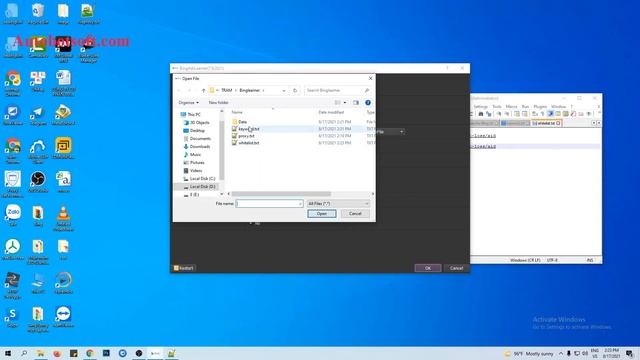Open help in the Open File dialog
Screen dimensions: 640x360
[x=368, y=103]
